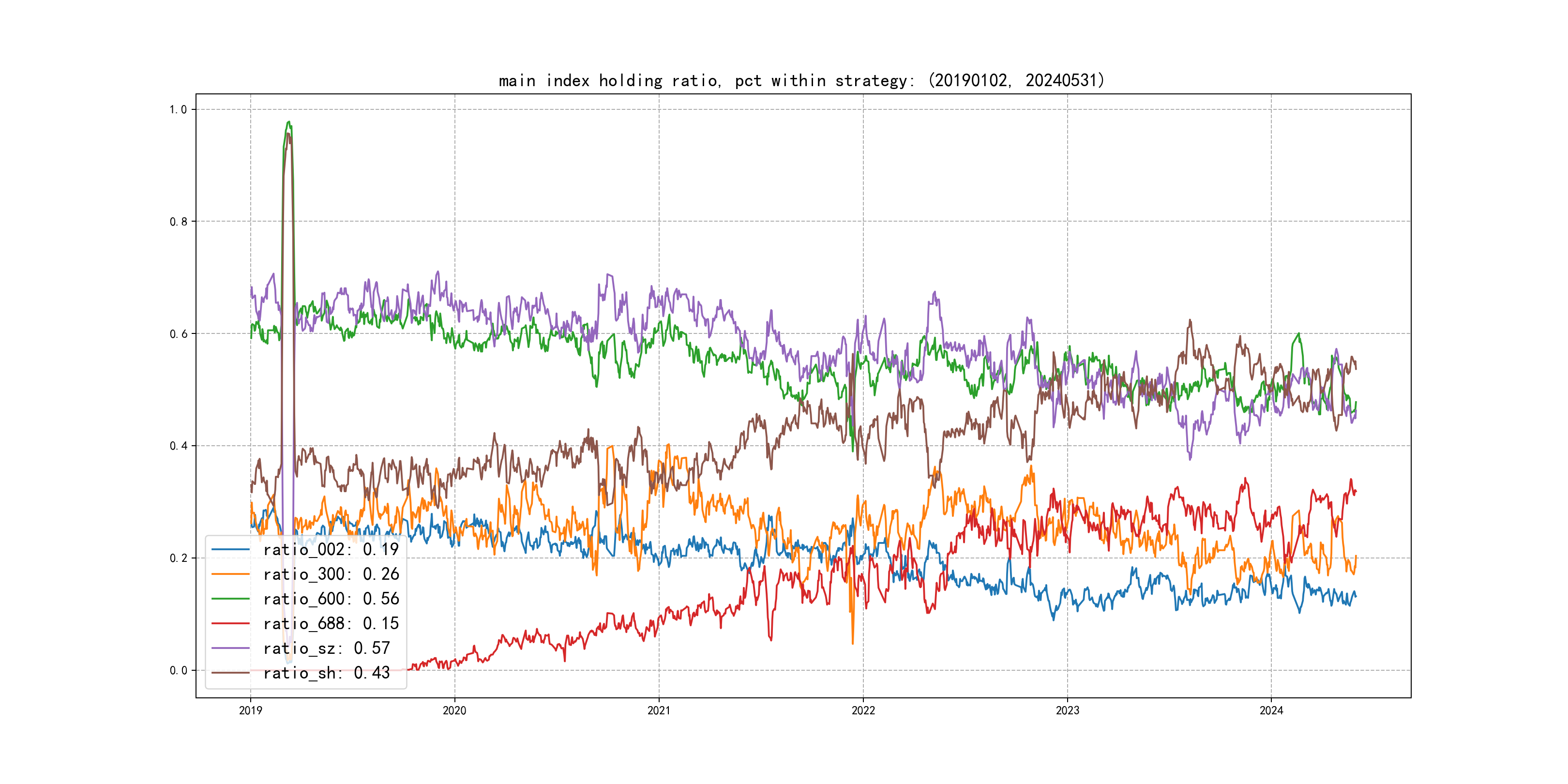Click the red line swatch in legend
This screenshot has height=784, width=1568.
231,623
